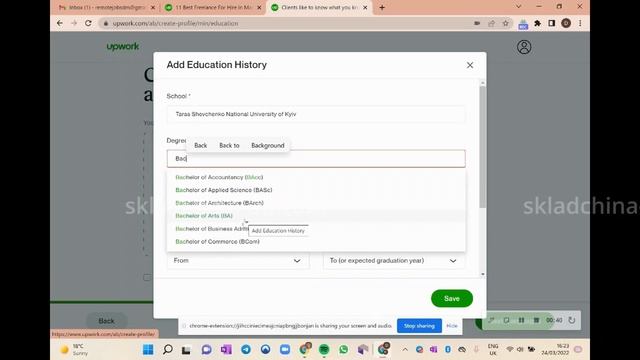Close the active Clients like to know tab
Viewport: 640px width, 360px height.
[x=365, y=7]
